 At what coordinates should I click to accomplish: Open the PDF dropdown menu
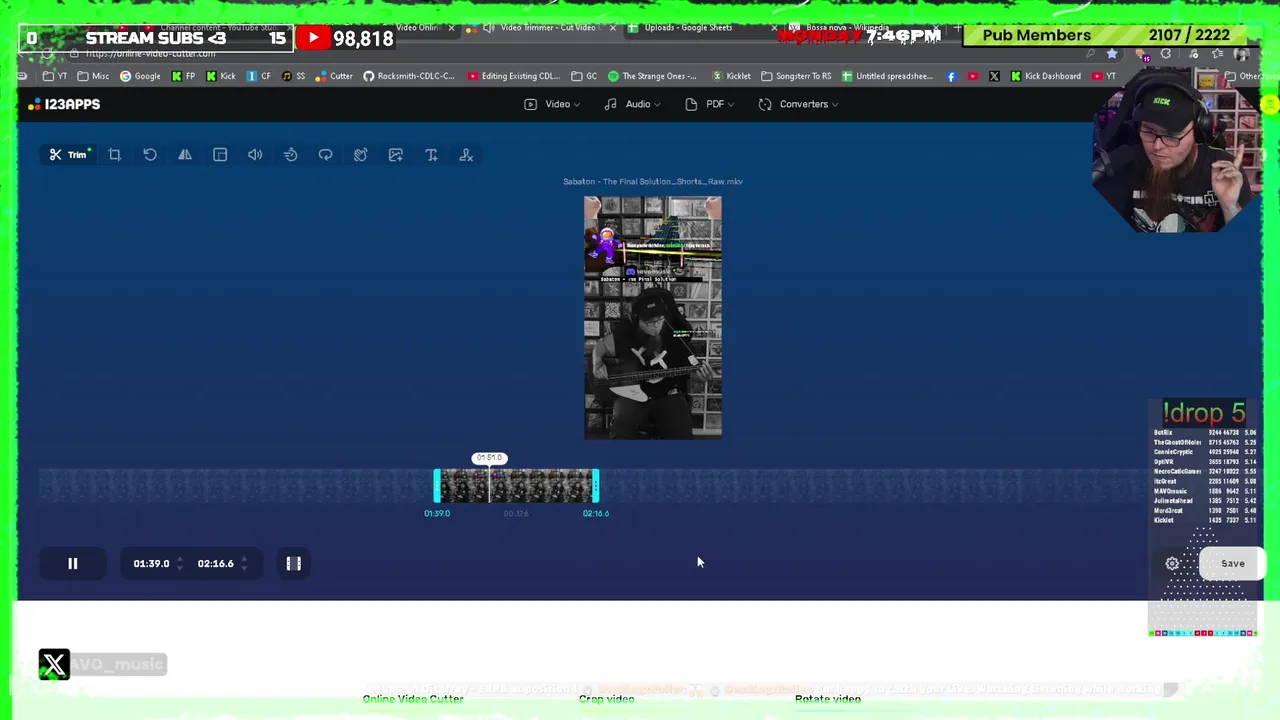coord(710,104)
